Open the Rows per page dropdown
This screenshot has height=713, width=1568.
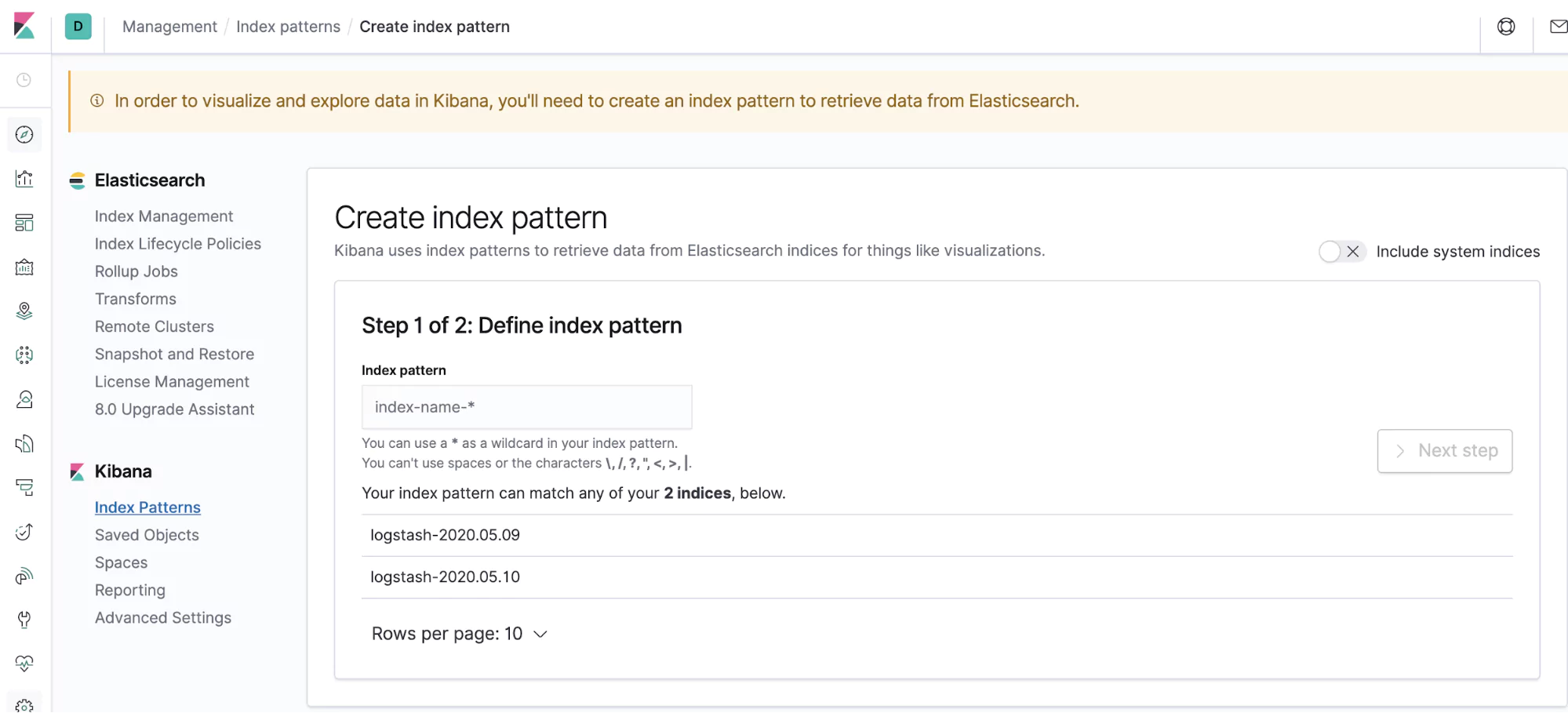pyautogui.click(x=460, y=634)
